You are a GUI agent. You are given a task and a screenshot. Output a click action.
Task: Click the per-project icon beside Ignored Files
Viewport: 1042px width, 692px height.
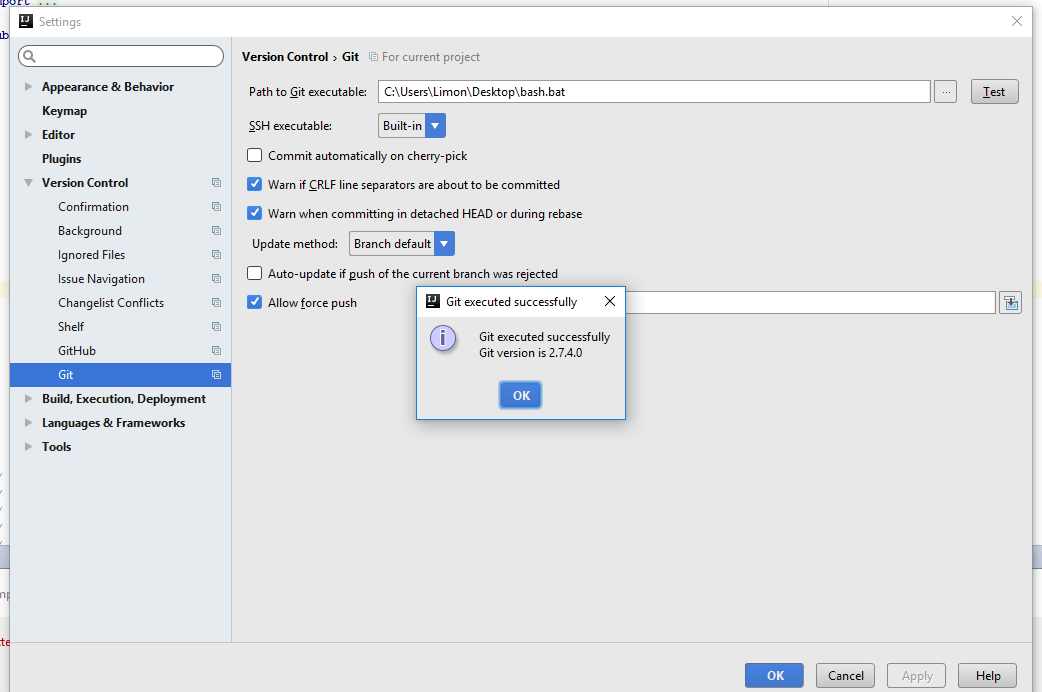216,254
